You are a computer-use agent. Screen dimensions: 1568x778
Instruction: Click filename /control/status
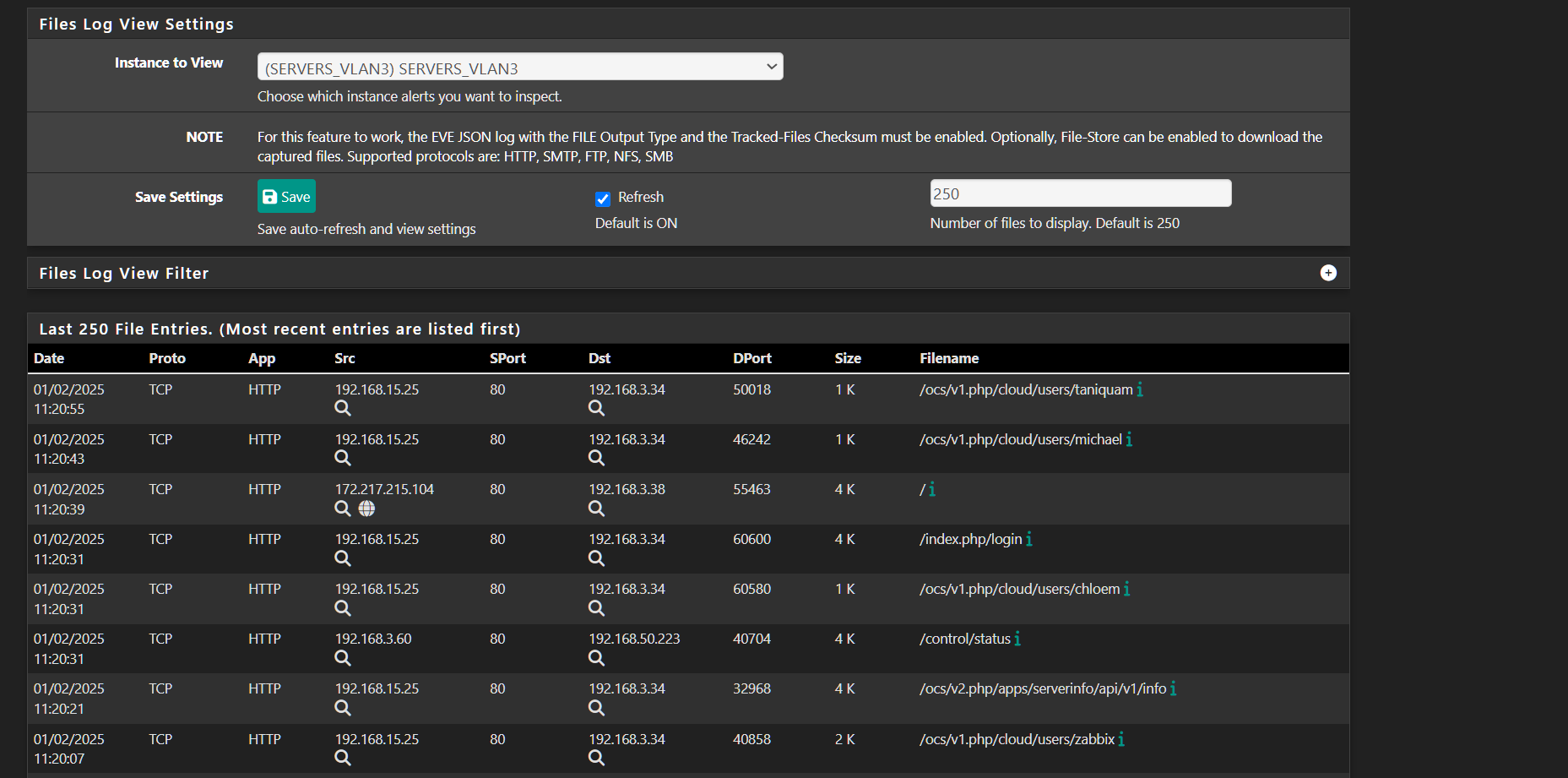click(965, 639)
